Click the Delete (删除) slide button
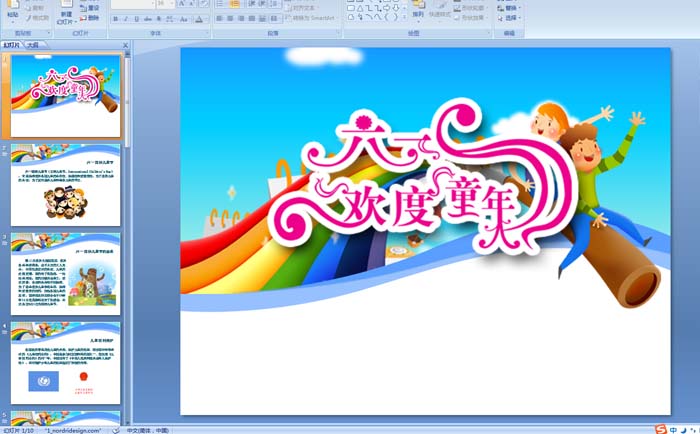Viewport: 700px width, 434px height. coord(90,18)
